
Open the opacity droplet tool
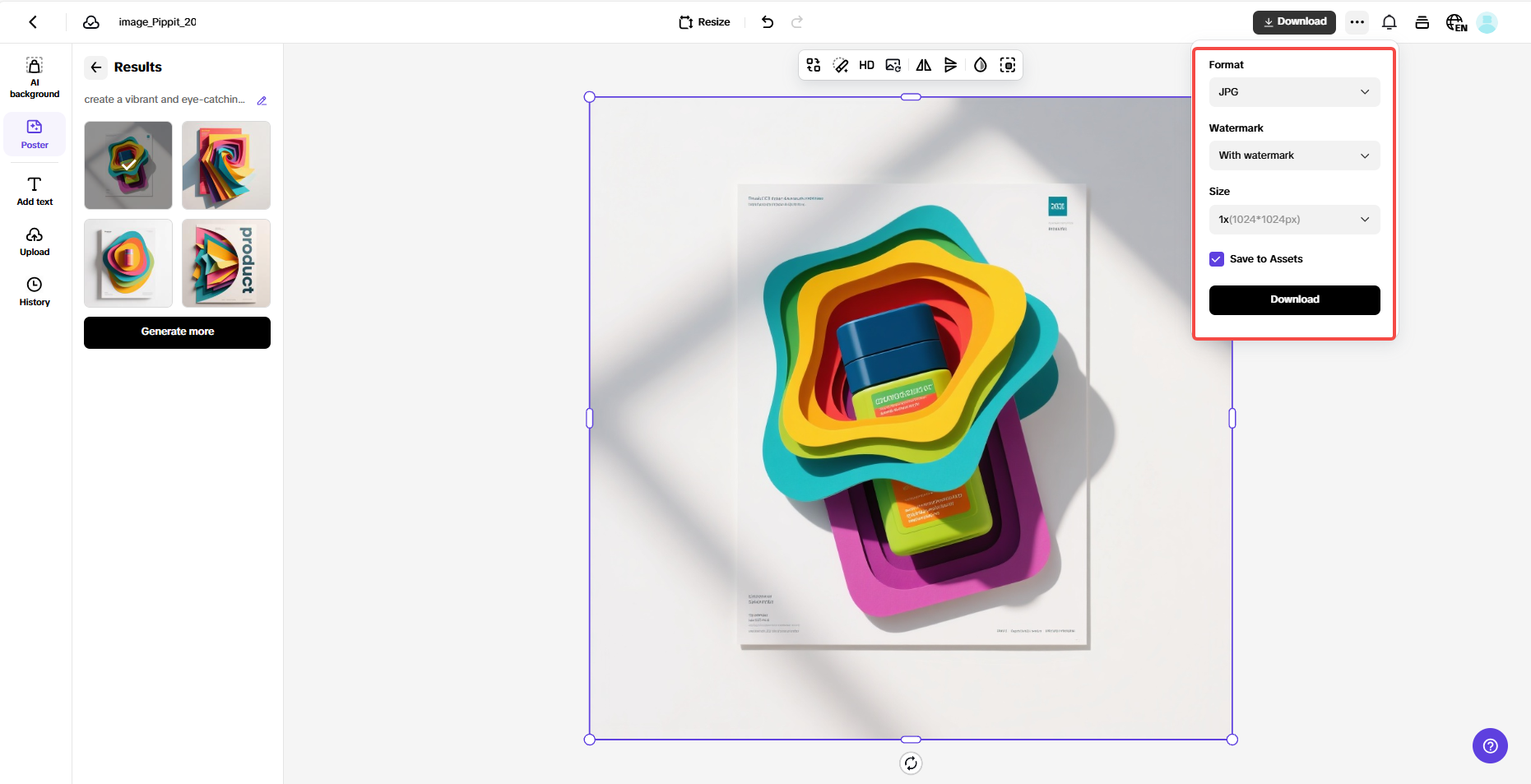click(x=980, y=66)
